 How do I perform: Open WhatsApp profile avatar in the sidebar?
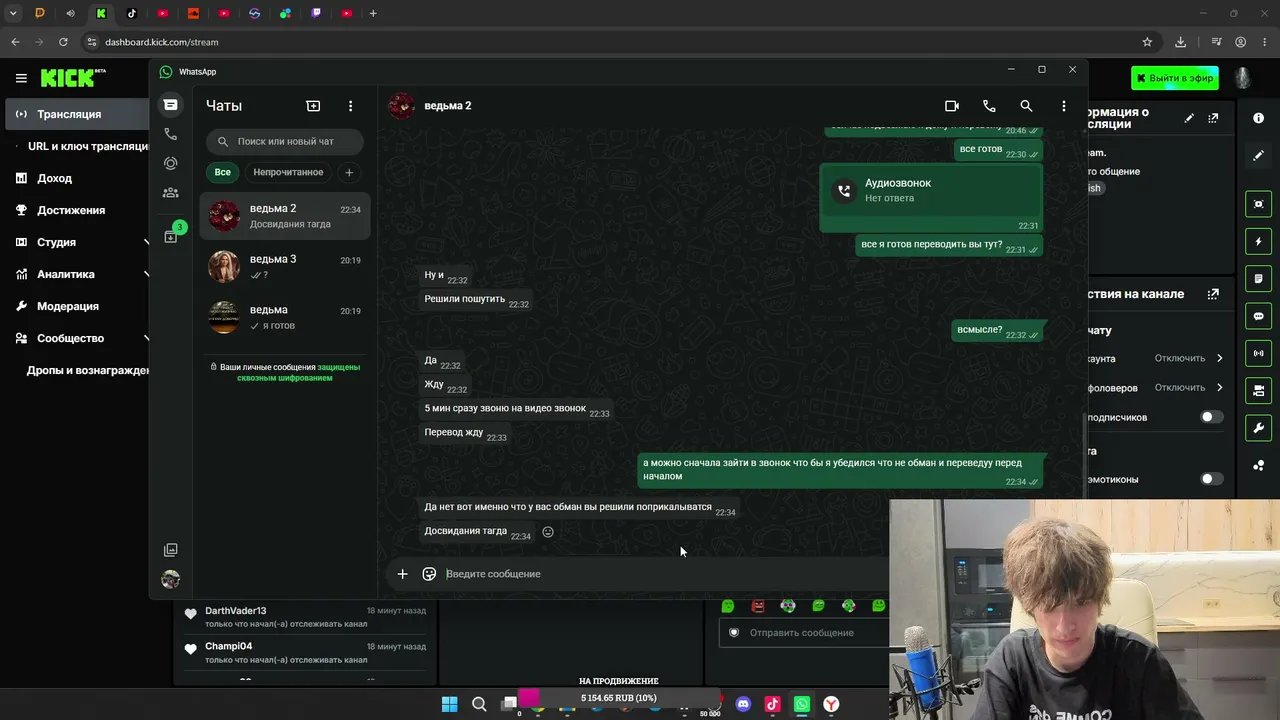click(171, 579)
